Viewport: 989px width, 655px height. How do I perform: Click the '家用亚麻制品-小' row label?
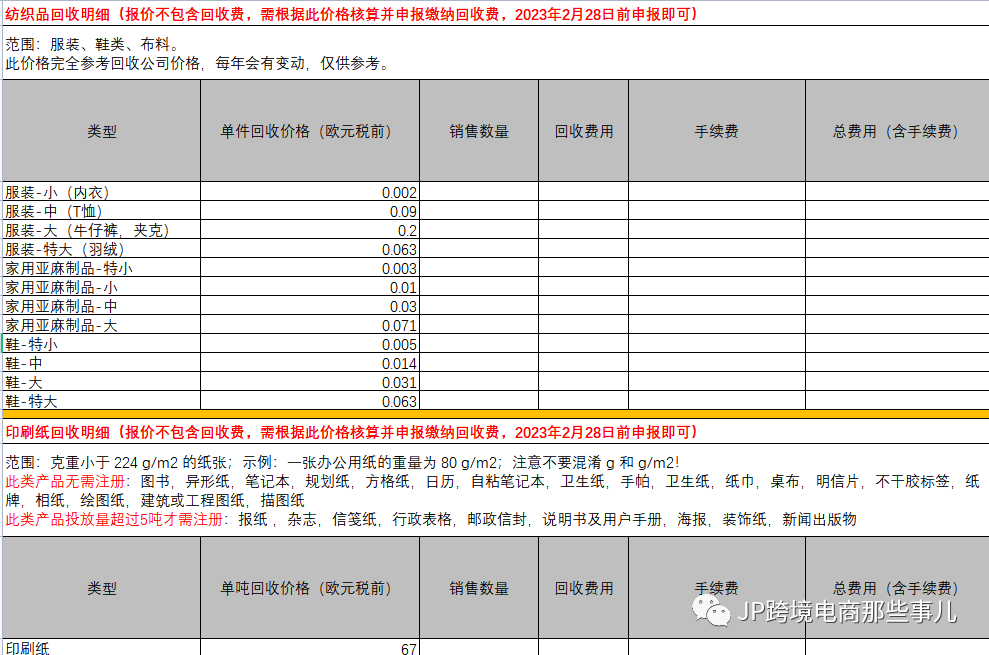click(x=61, y=287)
